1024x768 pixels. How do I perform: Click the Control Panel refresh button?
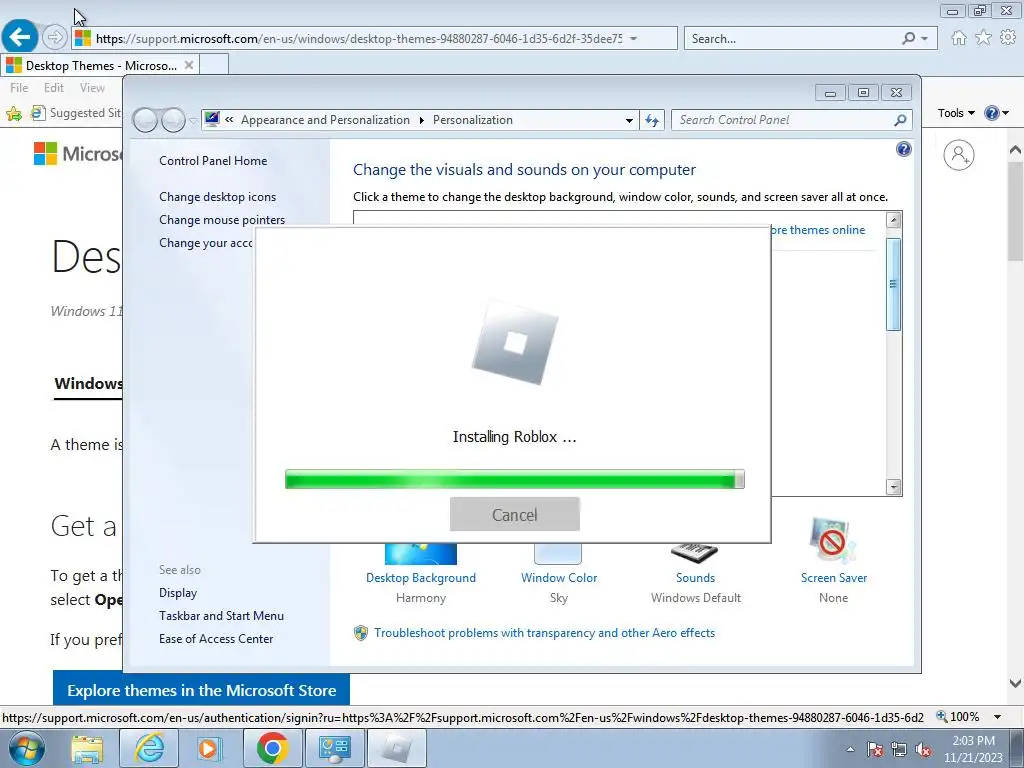point(652,120)
